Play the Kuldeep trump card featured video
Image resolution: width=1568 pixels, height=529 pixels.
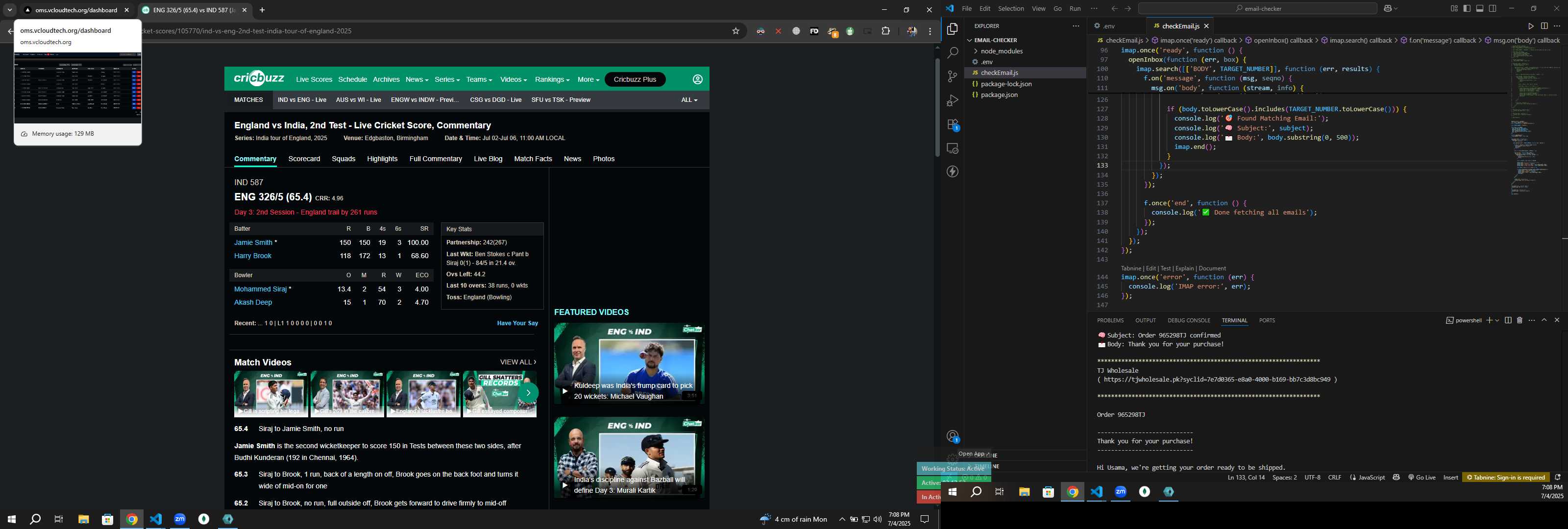[x=629, y=363]
